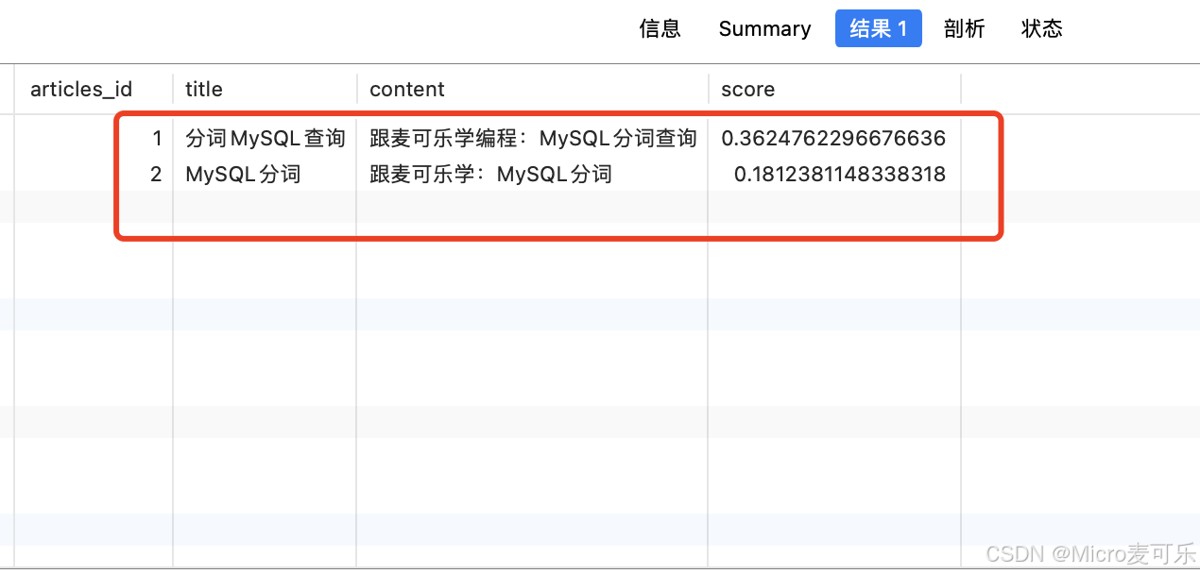Click the CSDN @Micro麦可乐 watermark text
Screen dimensions: 1200x574
(1090, 553)
